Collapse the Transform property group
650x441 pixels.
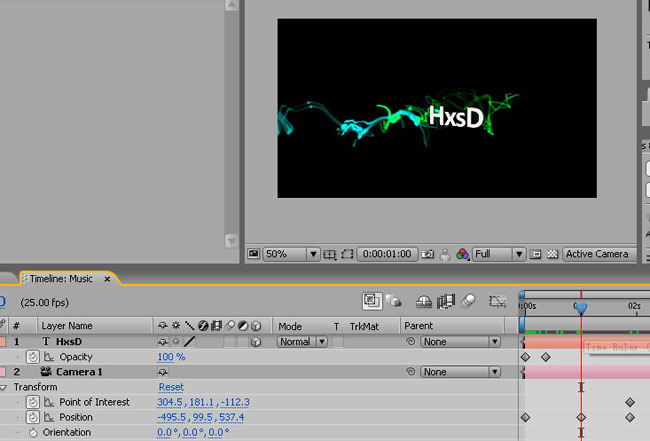(x=4, y=387)
